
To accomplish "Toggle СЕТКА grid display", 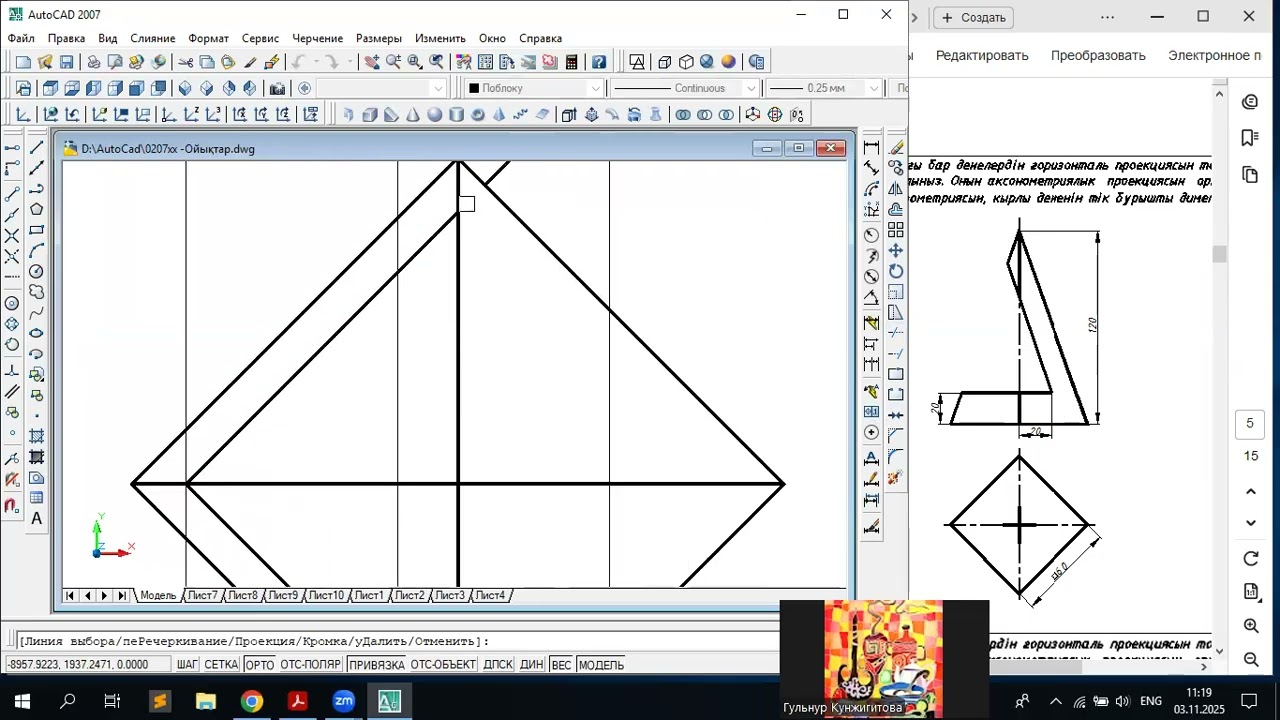I will 222,665.
